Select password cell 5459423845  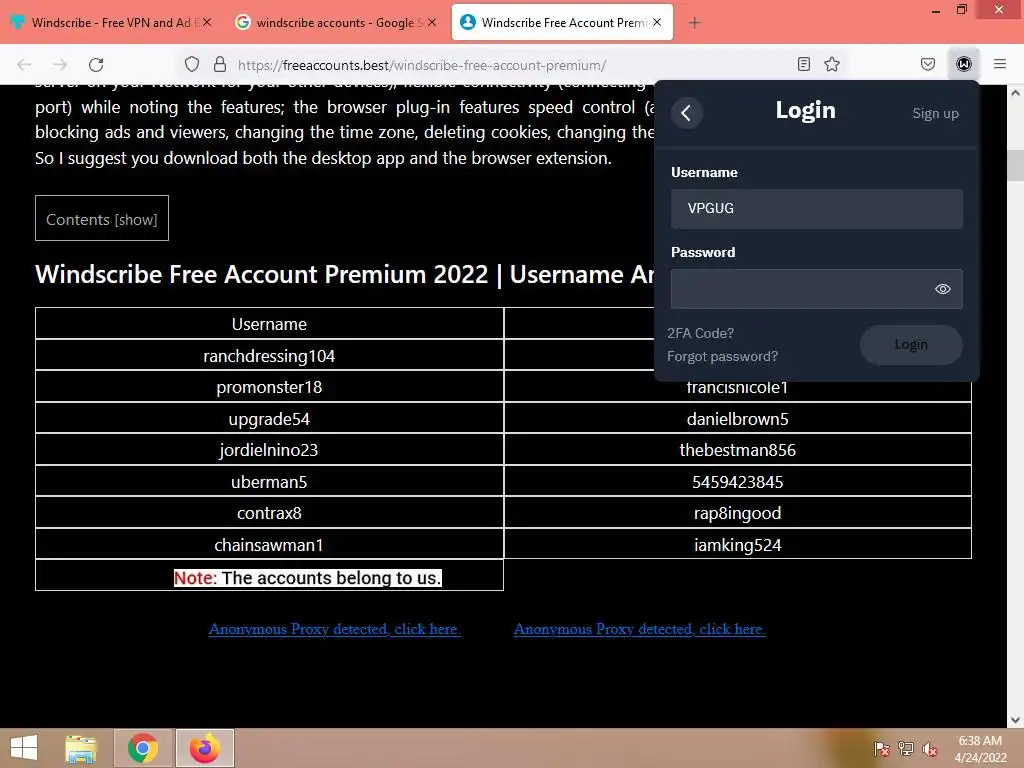coord(738,482)
